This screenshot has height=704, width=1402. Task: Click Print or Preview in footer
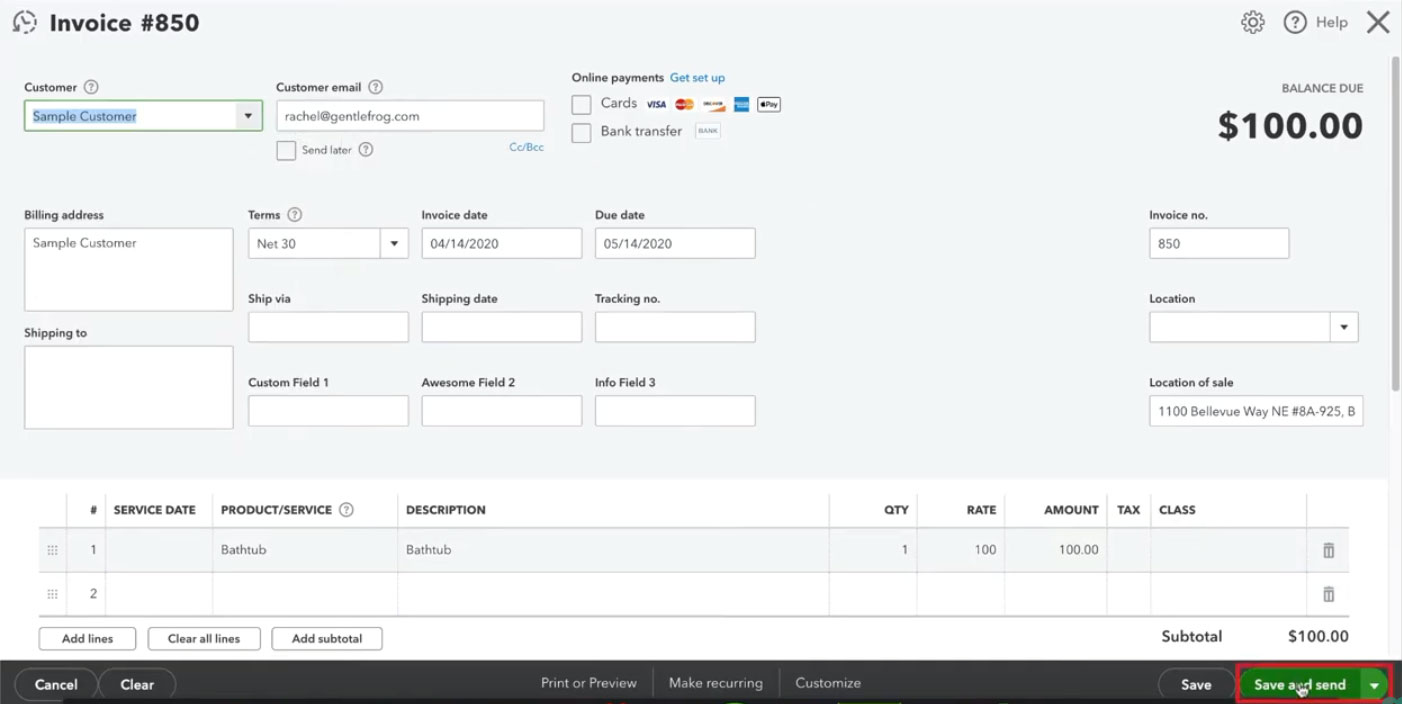pyautogui.click(x=589, y=683)
